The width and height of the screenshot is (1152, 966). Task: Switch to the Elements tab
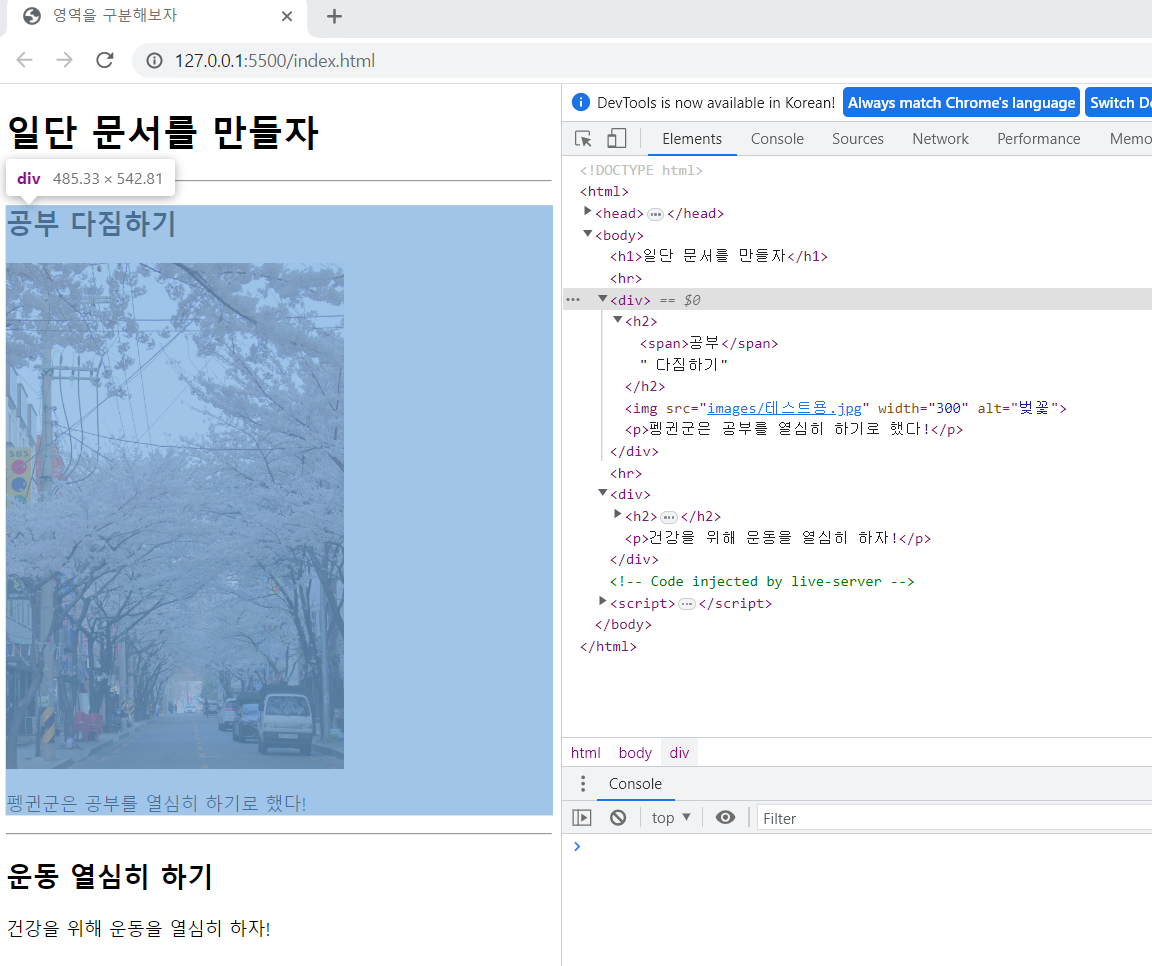pos(691,139)
